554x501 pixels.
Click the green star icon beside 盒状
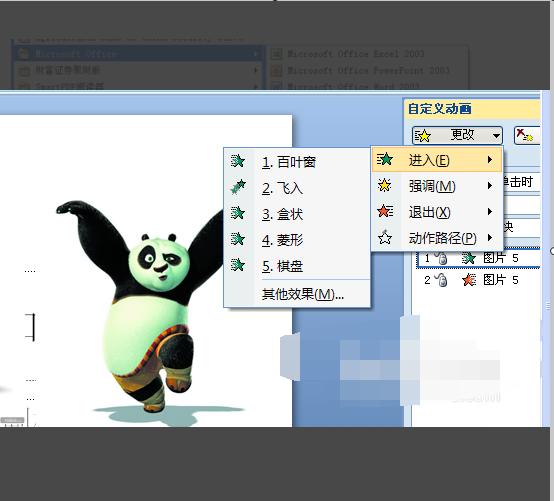(x=238, y=213)
